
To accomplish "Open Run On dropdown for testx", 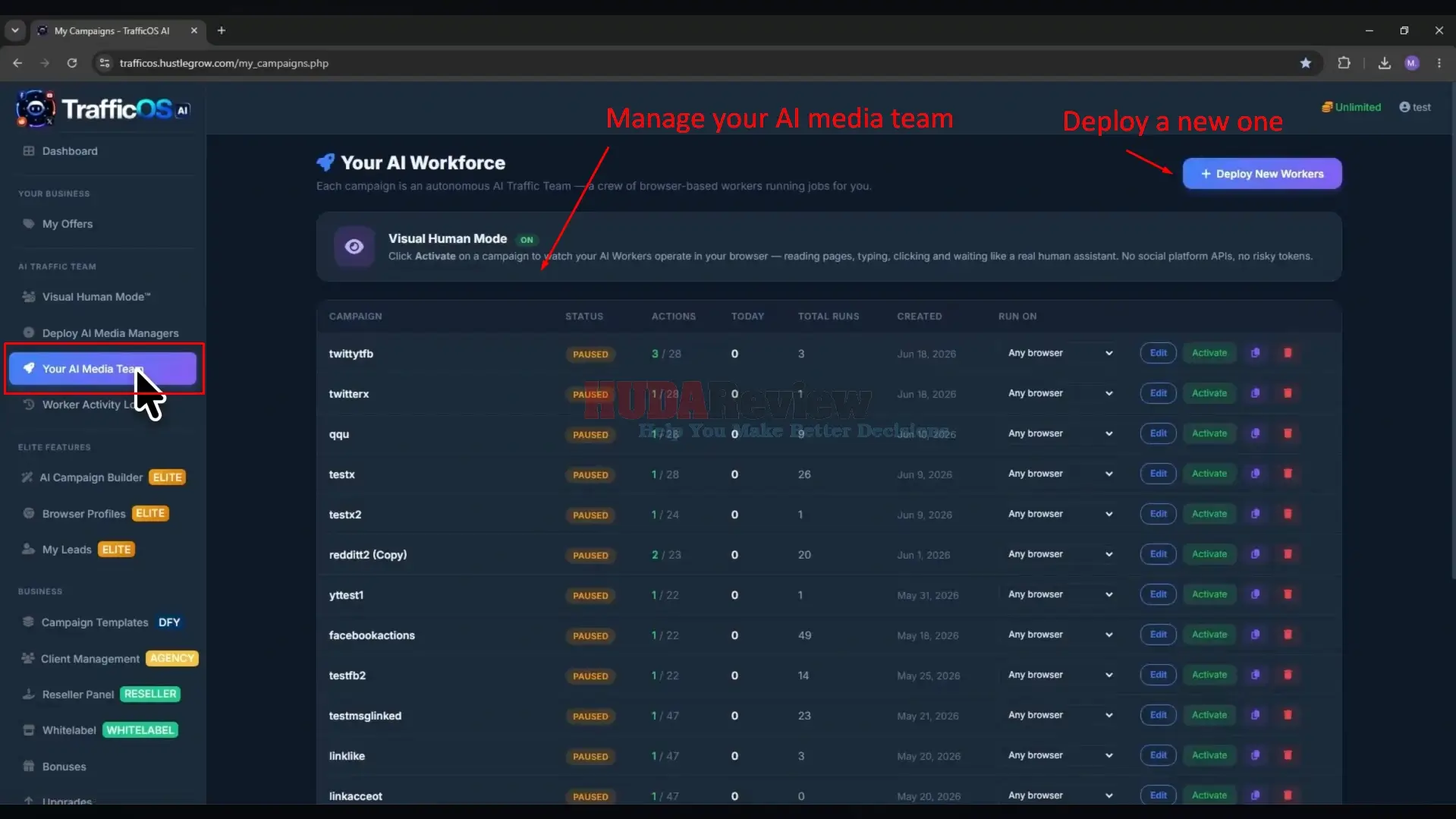I will point(1060,474).
